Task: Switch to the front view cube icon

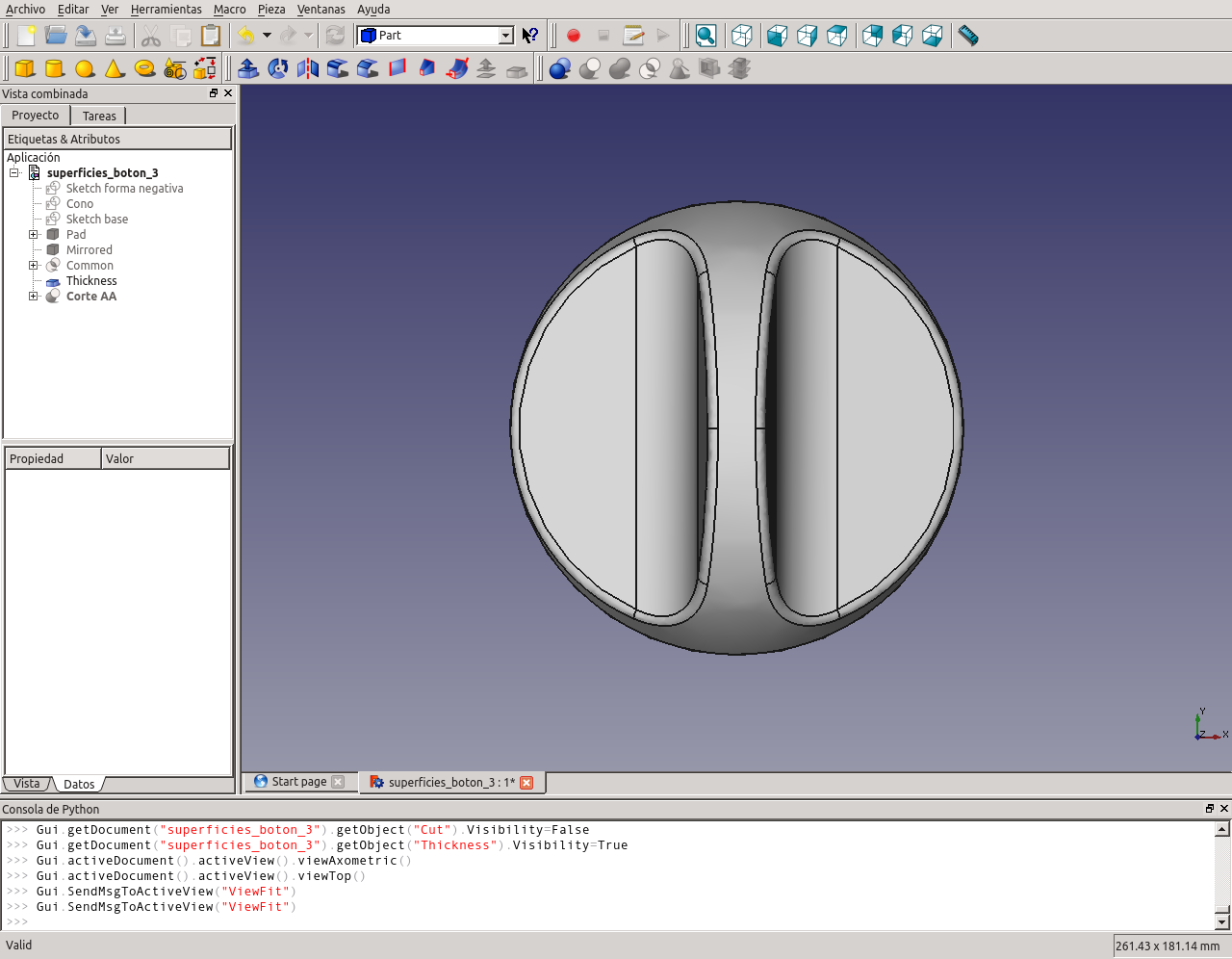Action: click(x=778, y=37)
